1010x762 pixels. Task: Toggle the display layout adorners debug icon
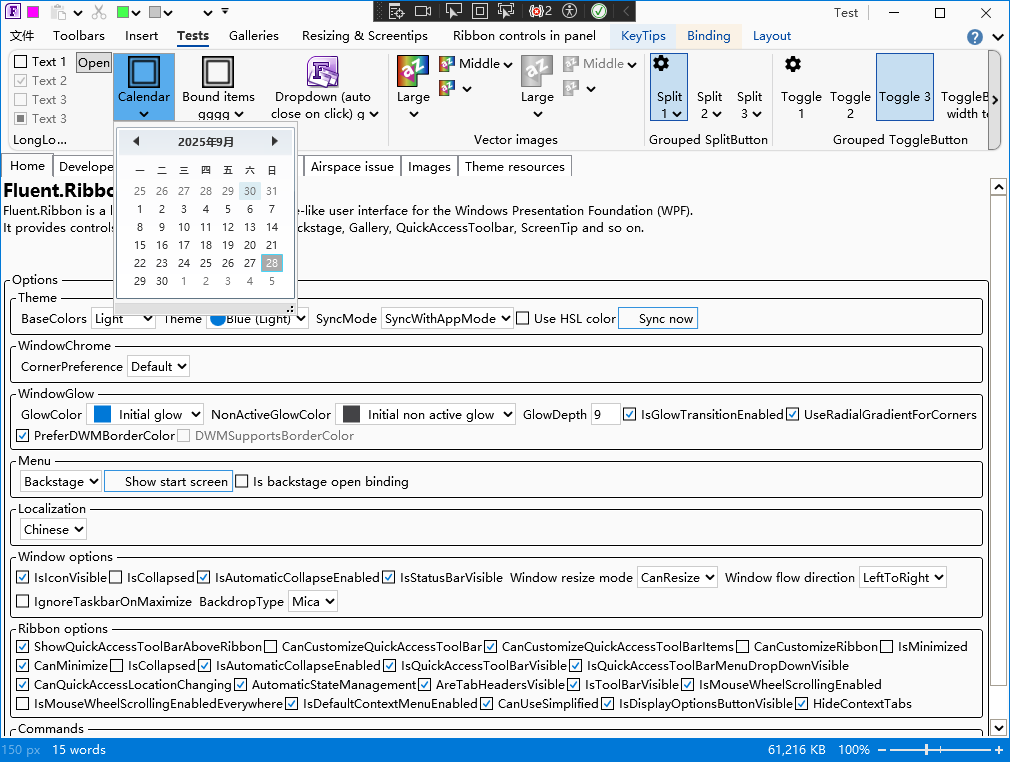pyautogui.click(x=480, y=11)
